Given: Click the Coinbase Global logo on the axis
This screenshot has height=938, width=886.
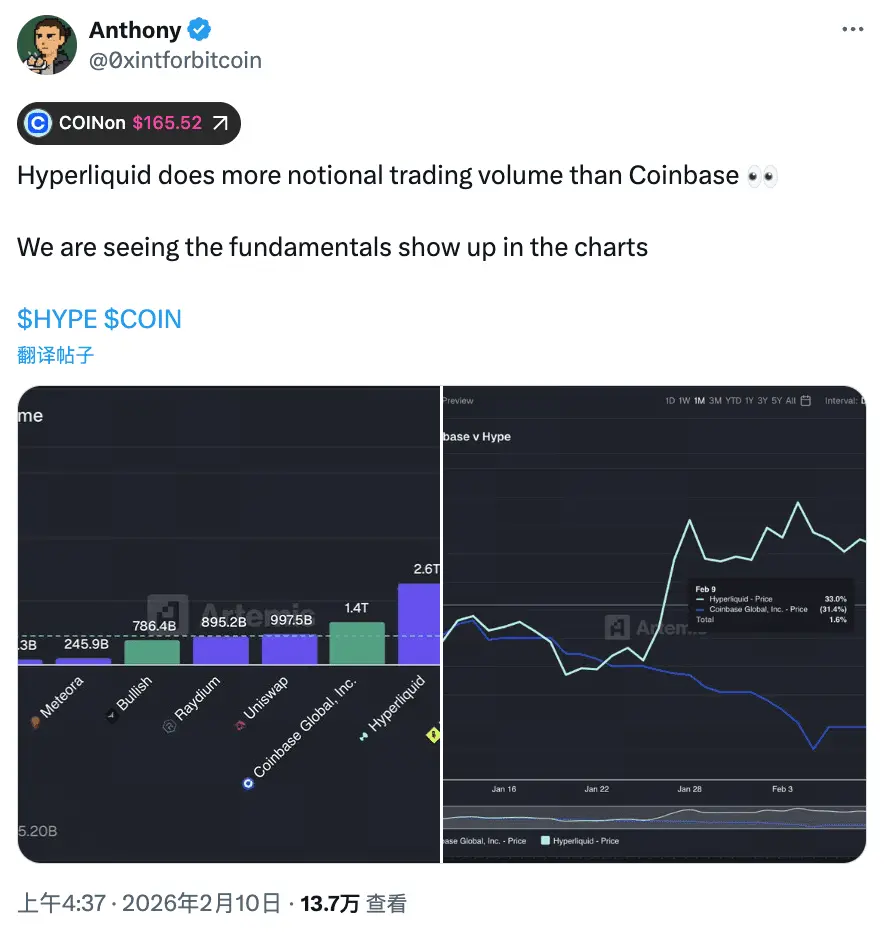Looking at the screenshot, I should [x=248, y=783].
